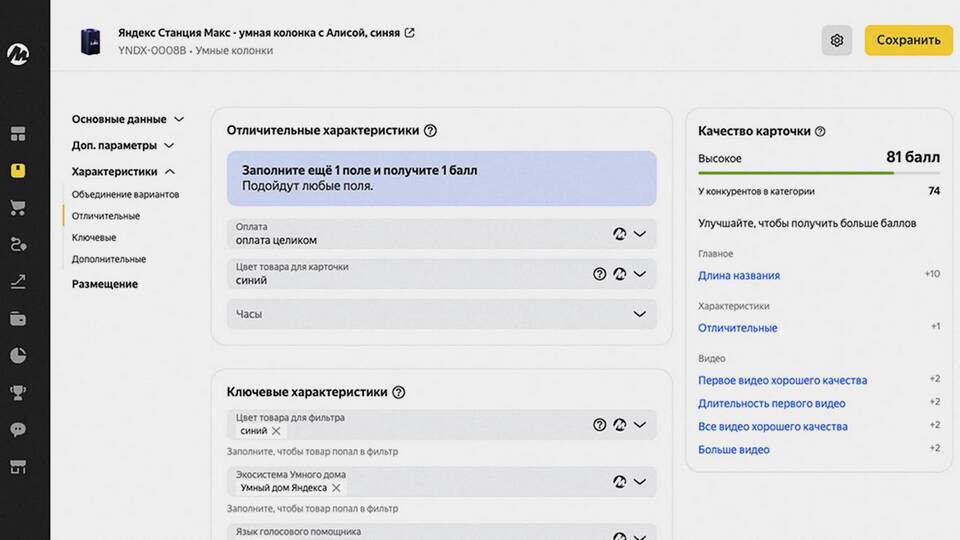This screenshot has height=540, width=960.
Task: Click help icon beside Качество карточки
Action: 820,131
